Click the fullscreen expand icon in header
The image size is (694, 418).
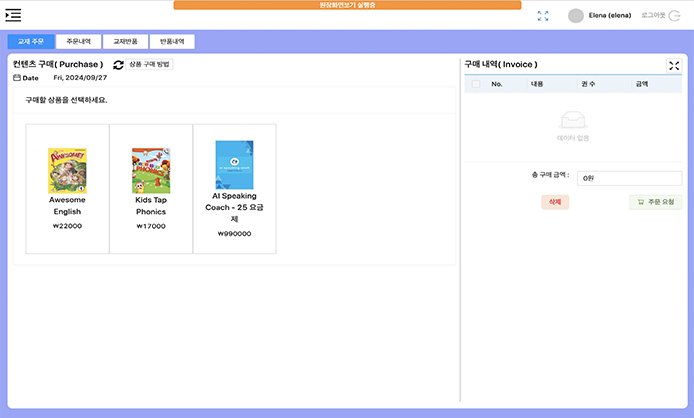point(543,16)
